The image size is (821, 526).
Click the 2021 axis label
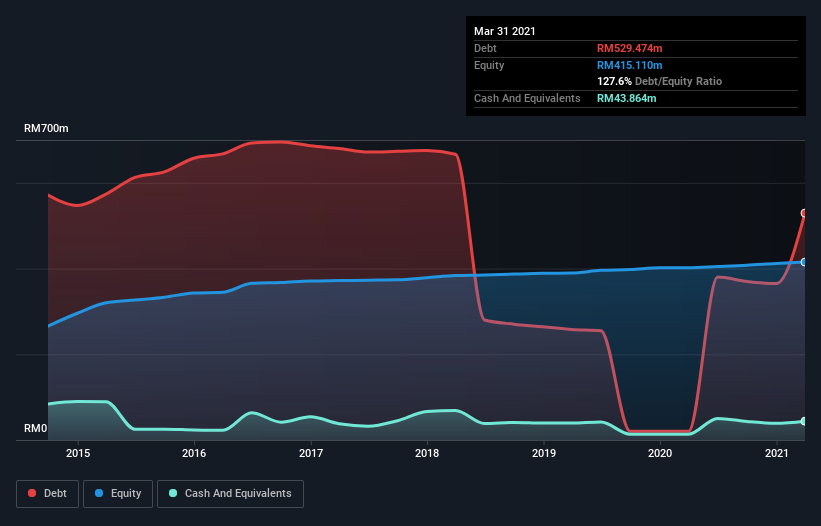pos(776,453)
